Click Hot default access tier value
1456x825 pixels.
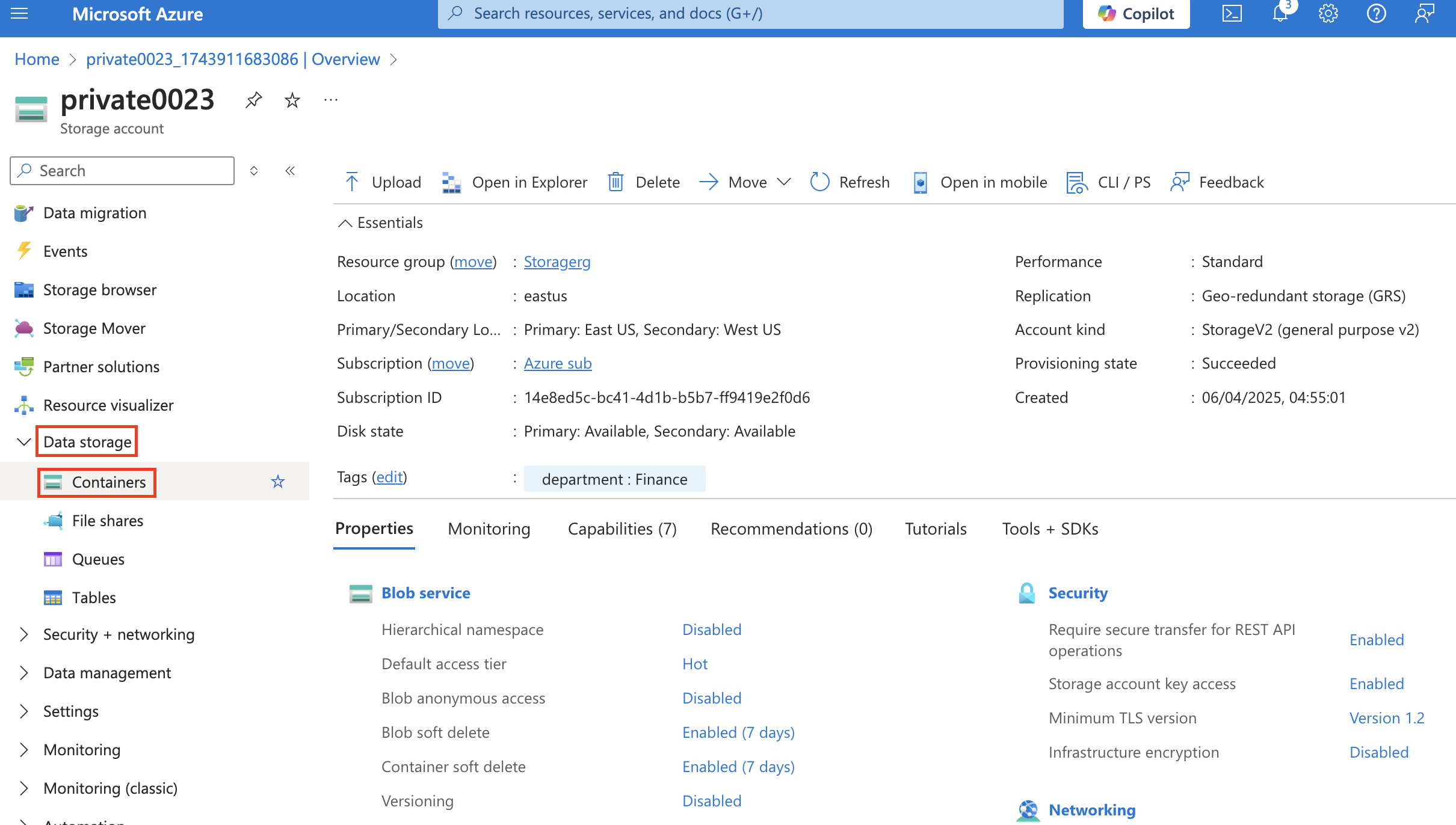[695, 664]
